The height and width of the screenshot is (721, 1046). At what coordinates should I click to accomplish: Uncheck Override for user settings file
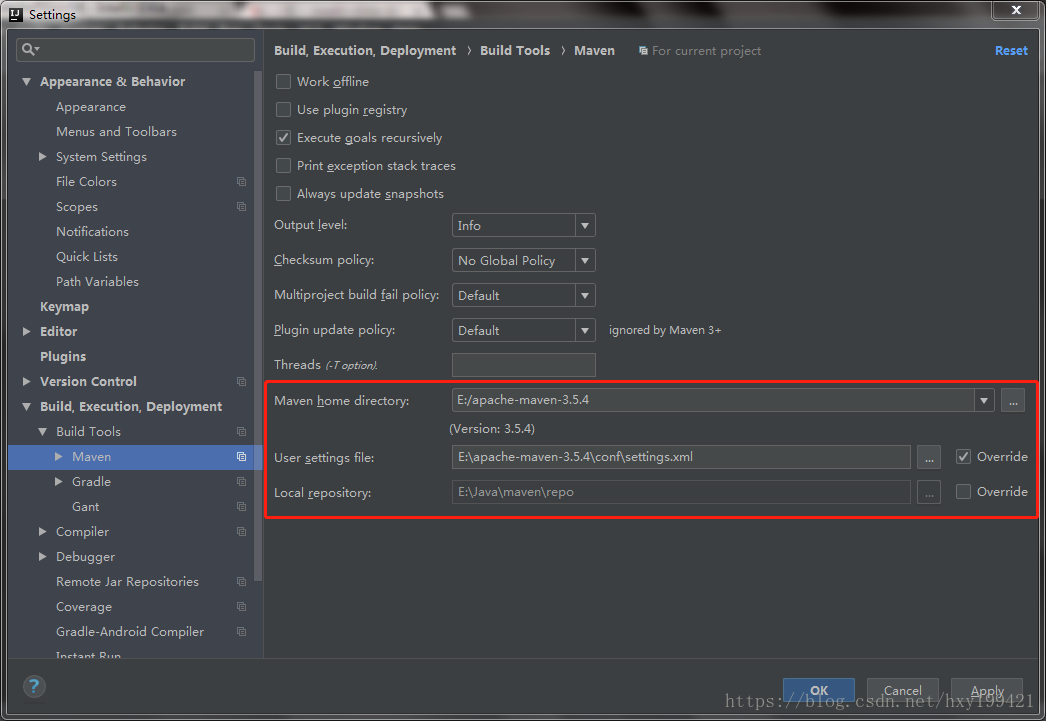coord(963,457)
